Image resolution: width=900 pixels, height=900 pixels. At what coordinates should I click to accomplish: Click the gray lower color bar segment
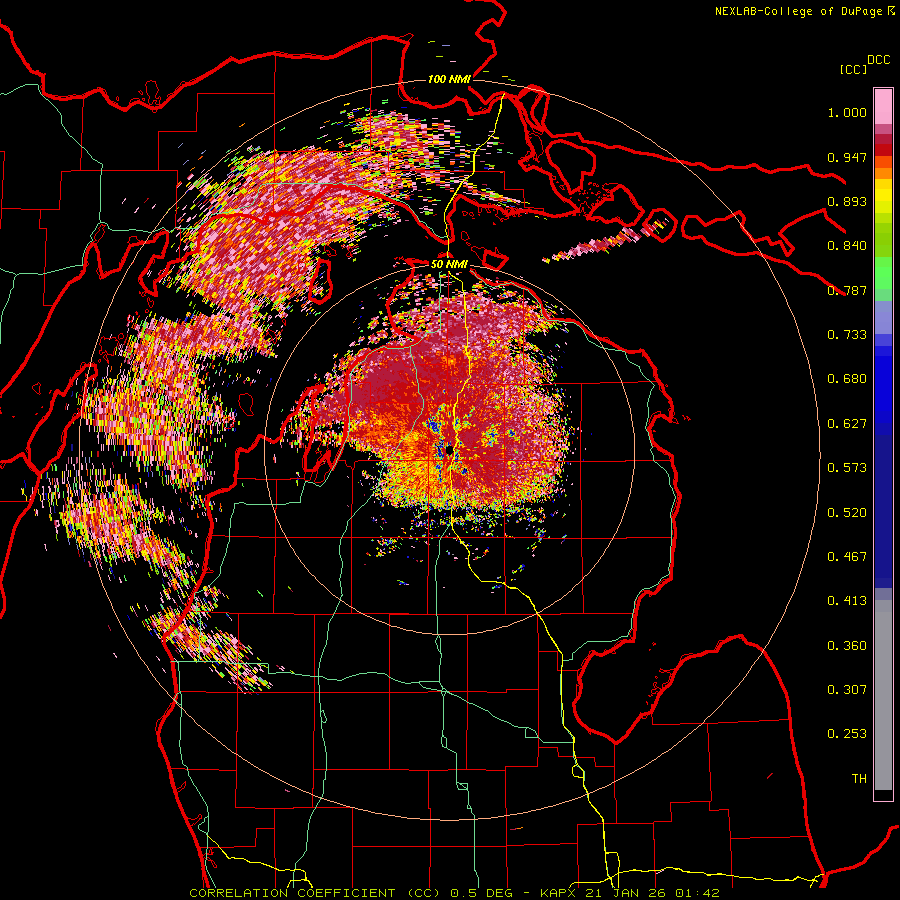[883, 695]
